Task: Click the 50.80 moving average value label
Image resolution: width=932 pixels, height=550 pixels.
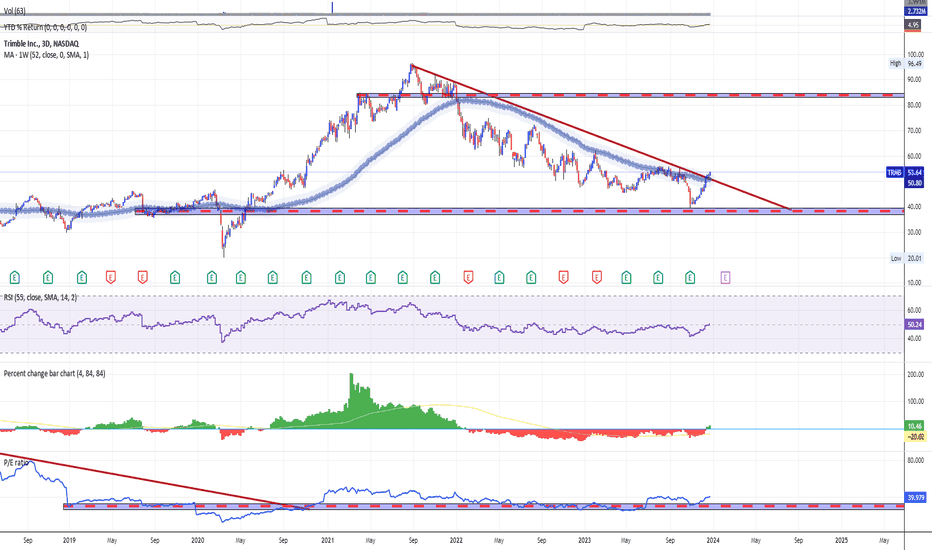Action: 915,183
